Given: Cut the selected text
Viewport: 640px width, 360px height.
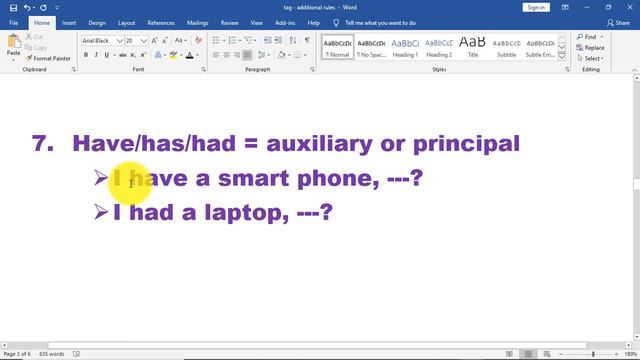Looking at the screenshot, I should click(x=35, y=36).
